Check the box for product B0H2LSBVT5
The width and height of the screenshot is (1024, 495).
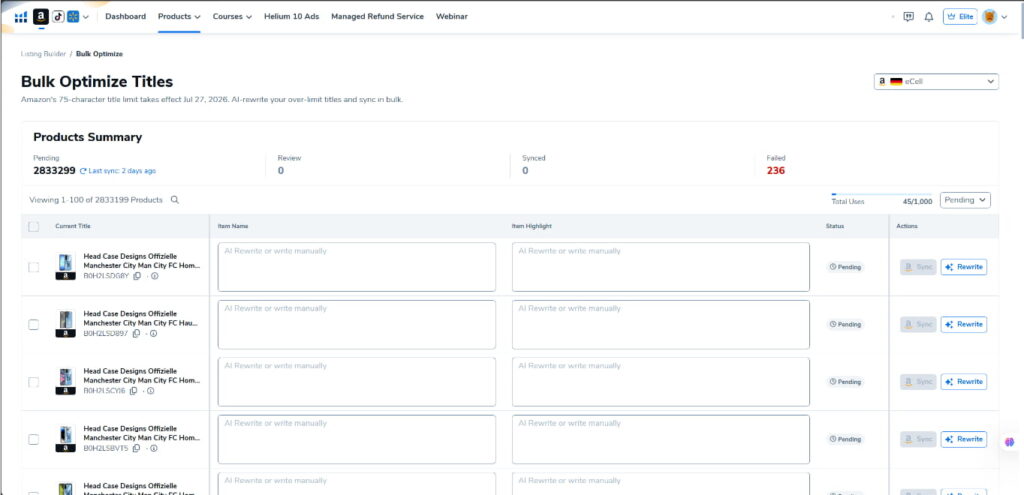pyautogui.click(x=33, y=439)
